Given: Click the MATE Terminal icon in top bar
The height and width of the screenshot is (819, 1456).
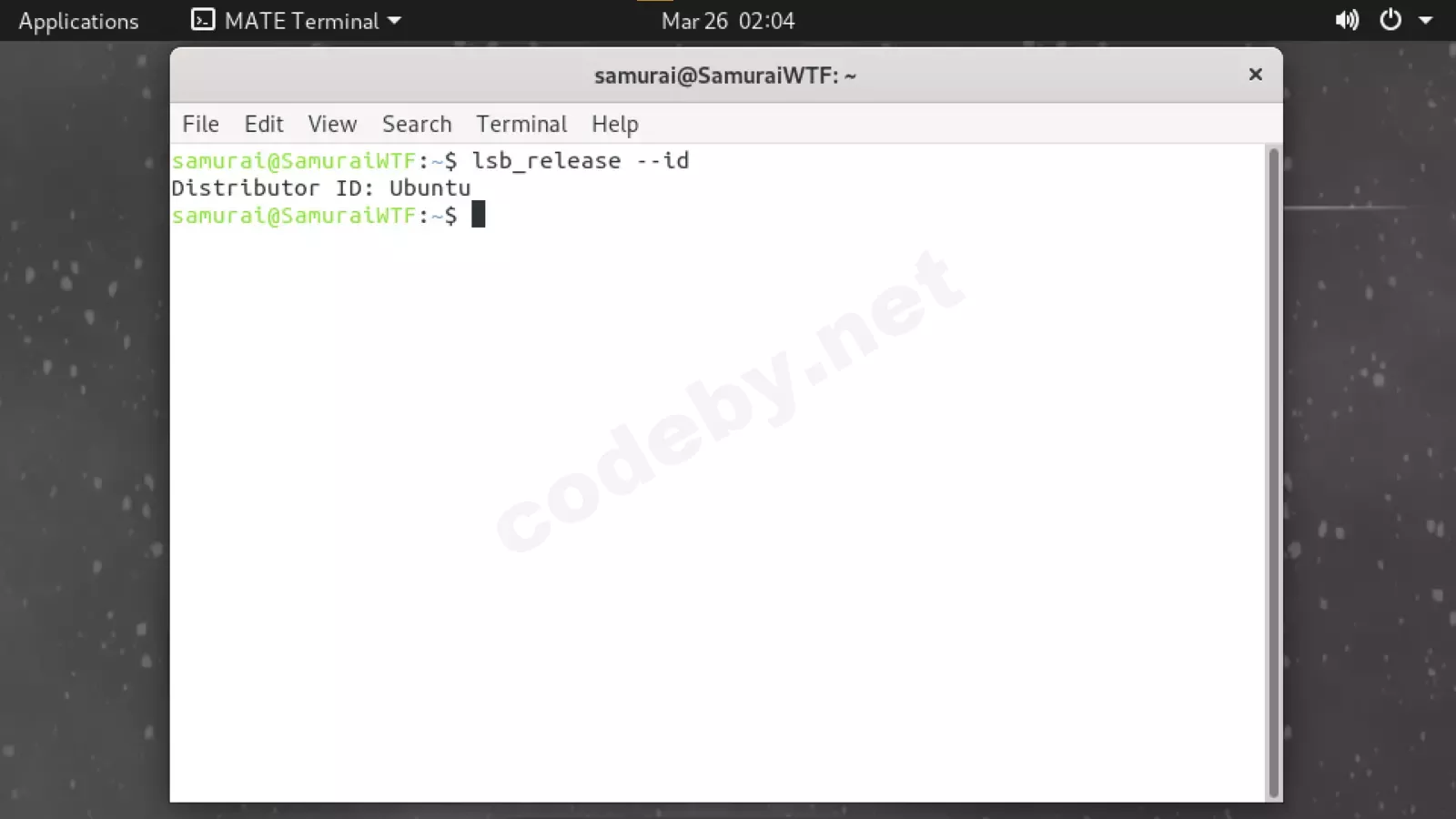Looking at the screenshot, I should coord(203,20).
